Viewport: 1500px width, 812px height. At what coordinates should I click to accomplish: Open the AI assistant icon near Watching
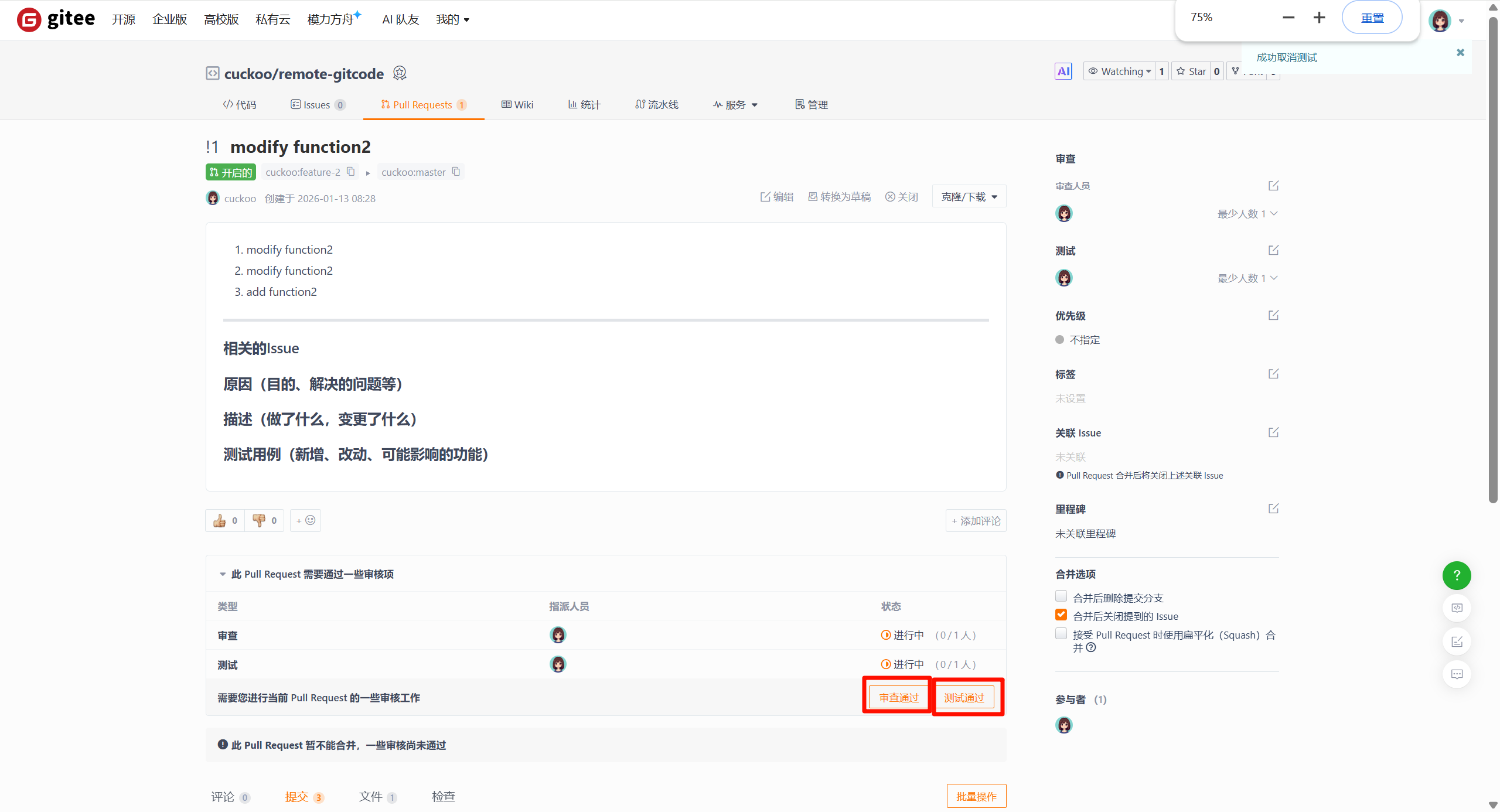(1063, 71)
